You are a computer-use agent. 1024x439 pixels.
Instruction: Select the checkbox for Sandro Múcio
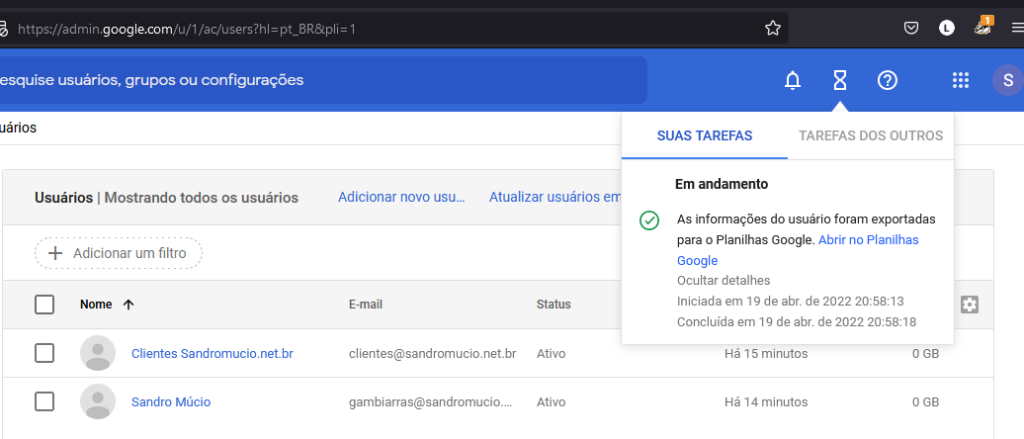[x=45, y=402]
